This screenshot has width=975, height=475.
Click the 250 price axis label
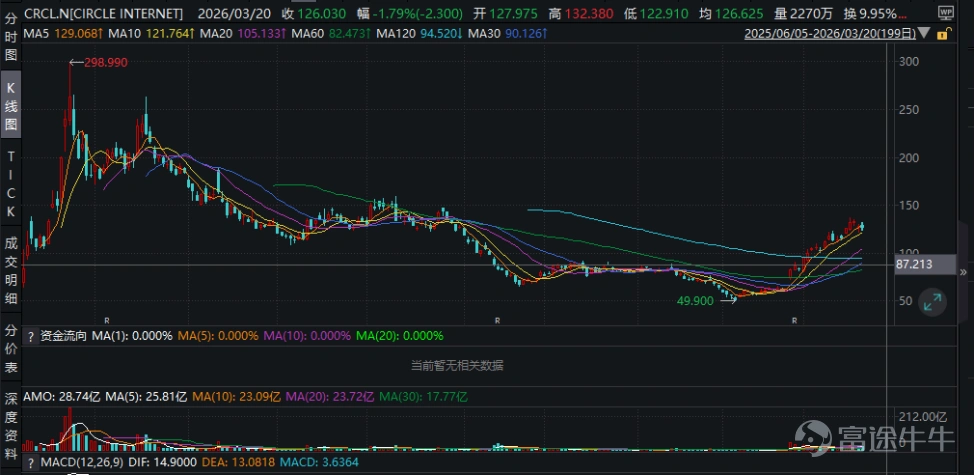908,110
